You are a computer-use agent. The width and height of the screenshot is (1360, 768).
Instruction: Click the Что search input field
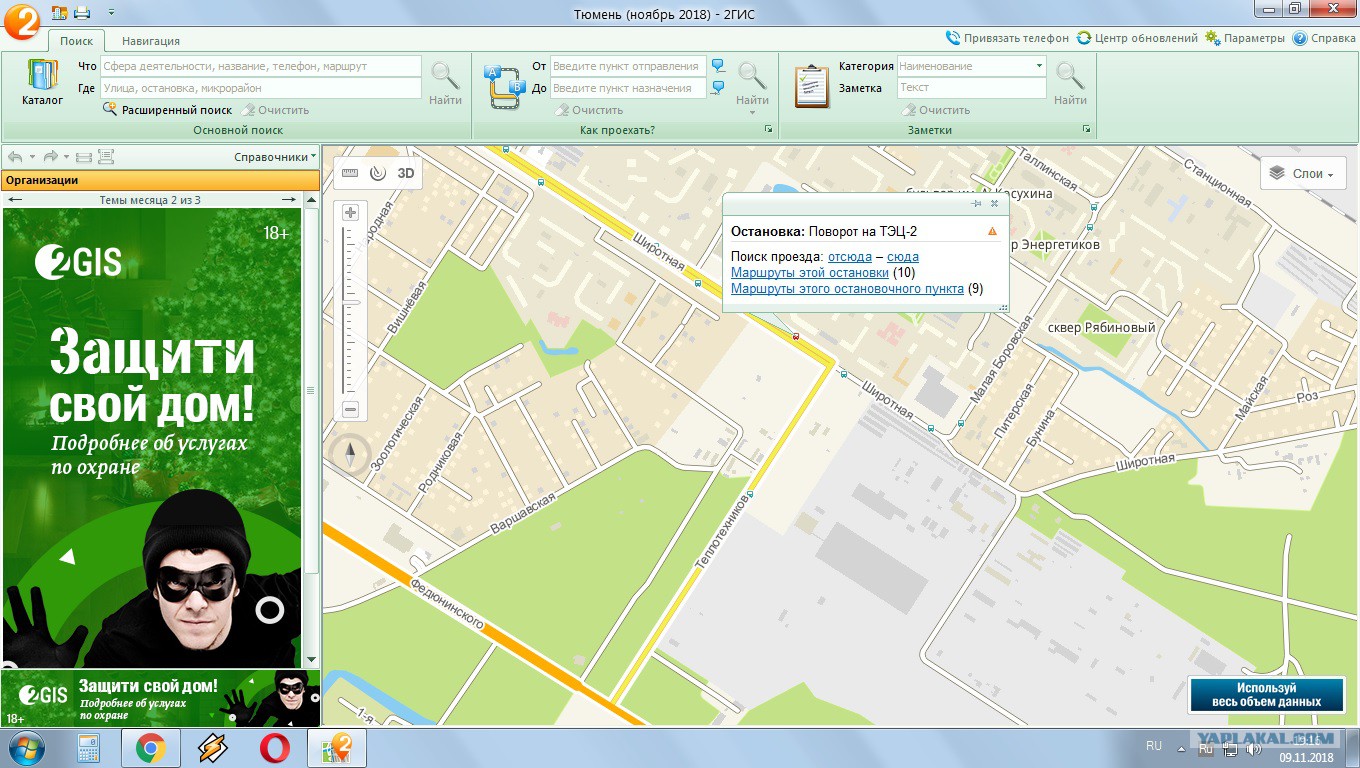(260, 66)
